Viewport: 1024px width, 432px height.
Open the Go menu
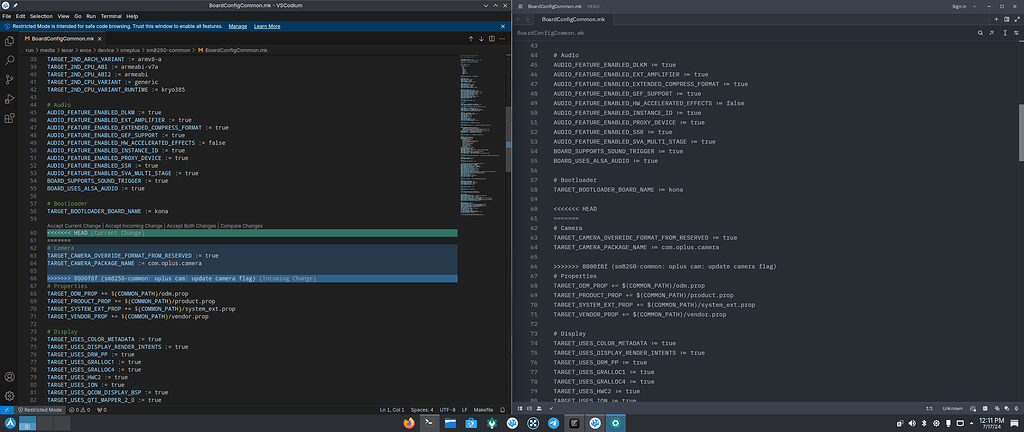pos(78,16)
